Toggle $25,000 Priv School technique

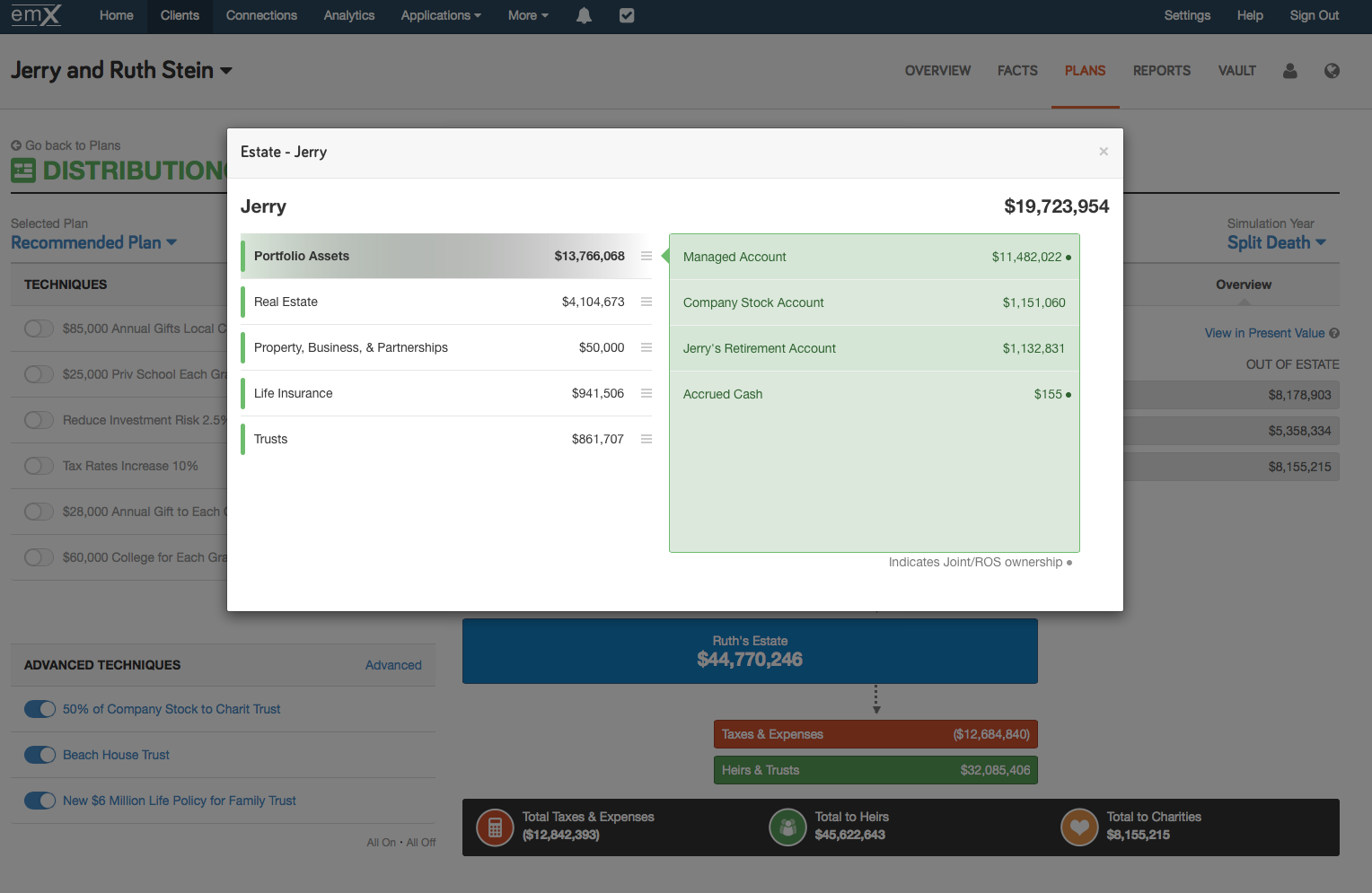click(40, 374)
